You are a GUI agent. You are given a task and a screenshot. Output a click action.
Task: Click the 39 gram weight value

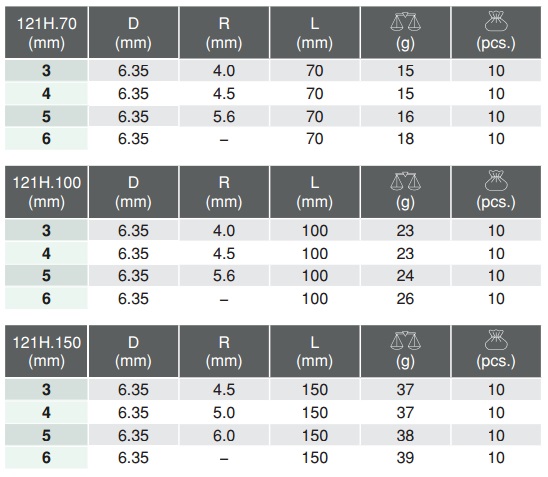(405, 458)
